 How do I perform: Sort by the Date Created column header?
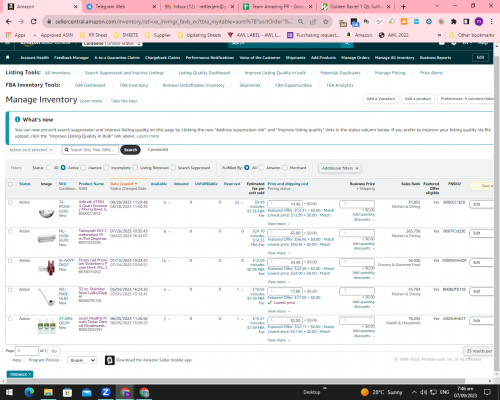[x=123, y=184]
